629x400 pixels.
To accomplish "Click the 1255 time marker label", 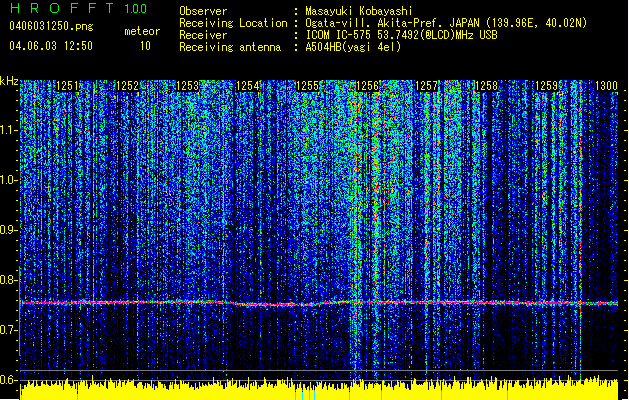I will pyautogui.click(x=307, y=85).
